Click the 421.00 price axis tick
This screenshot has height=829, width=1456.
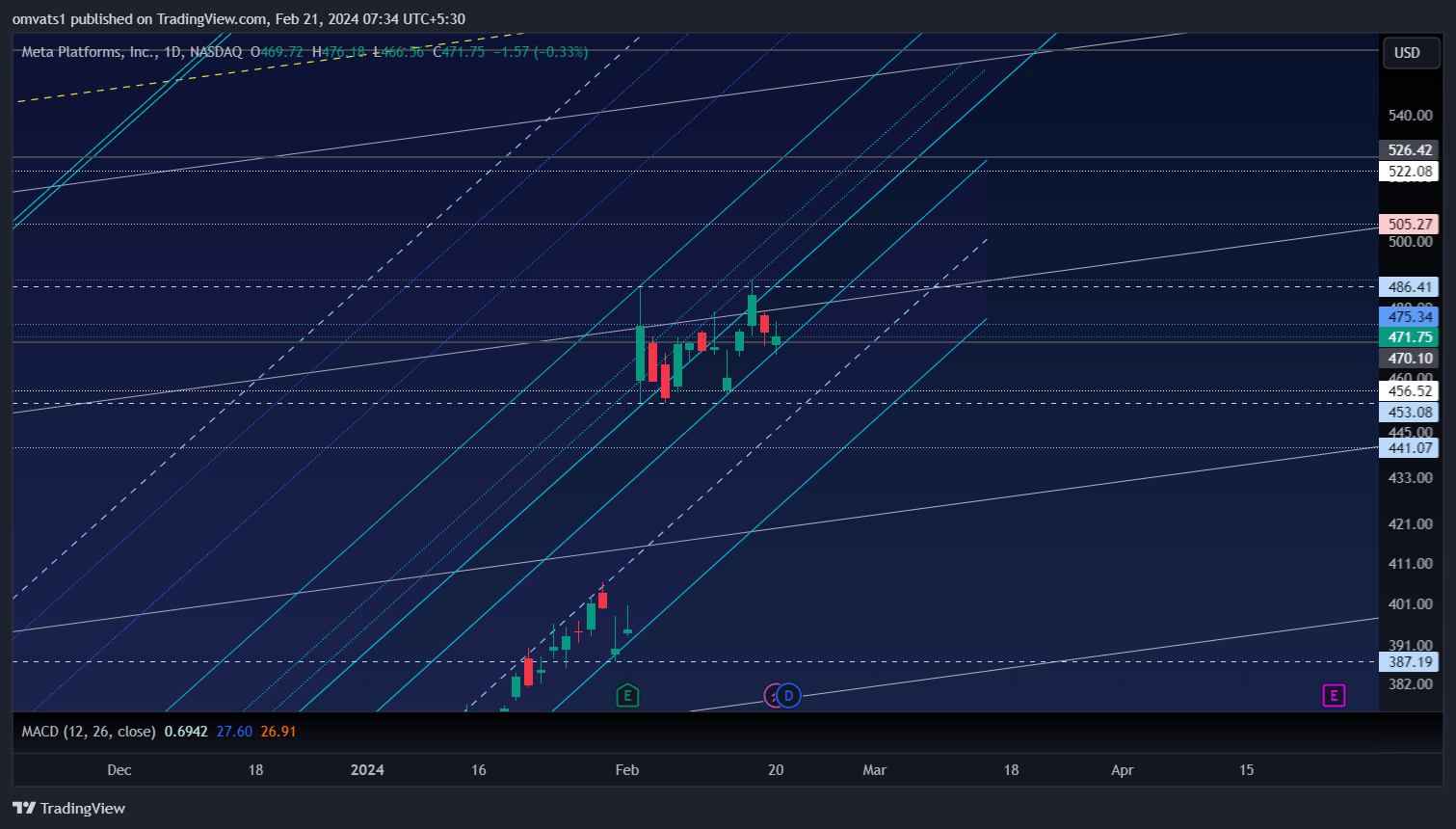[x=1410, y=524]
